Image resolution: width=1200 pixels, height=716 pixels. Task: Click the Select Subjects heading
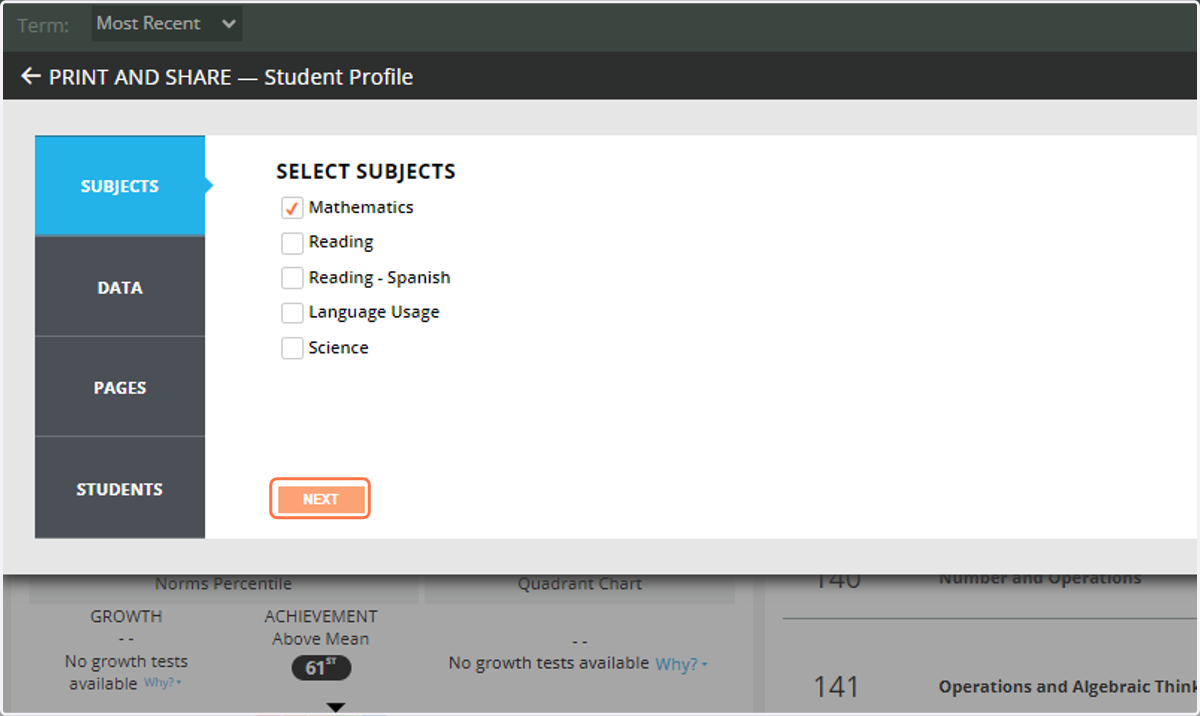(366, 172)
